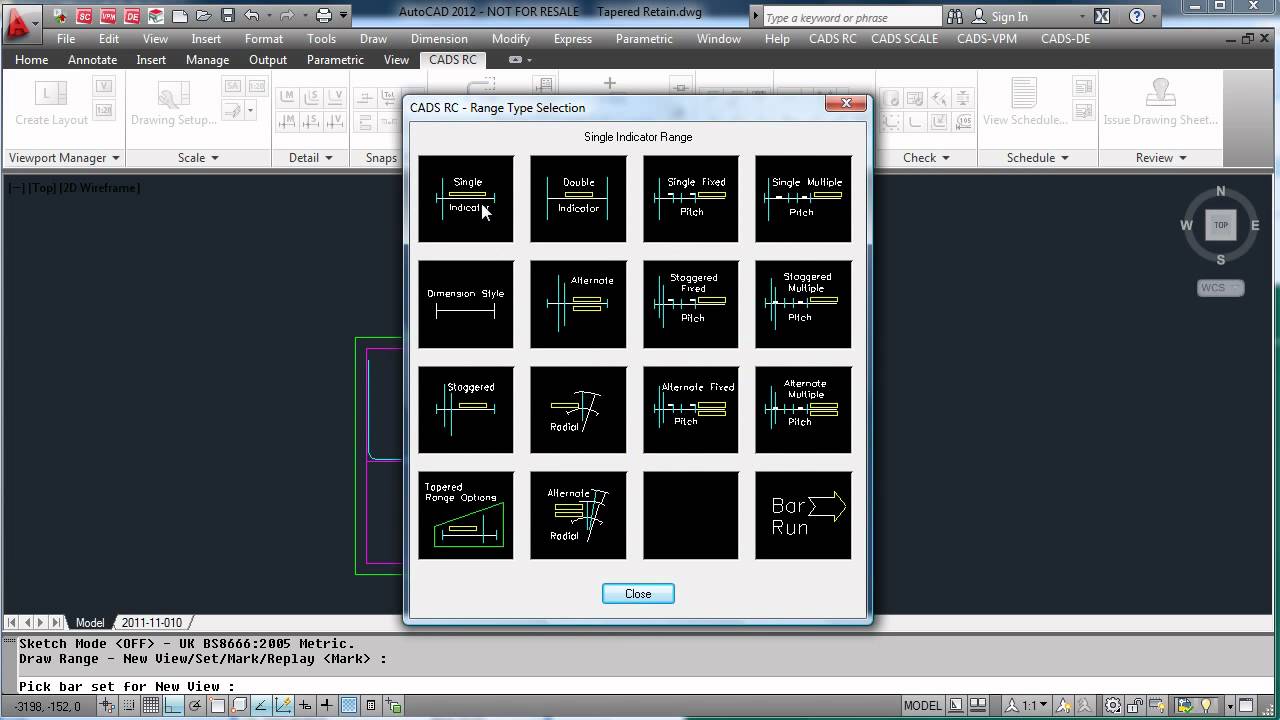
Task: Toggle Dynamic UCS in status bar
Action: point(283,706)
